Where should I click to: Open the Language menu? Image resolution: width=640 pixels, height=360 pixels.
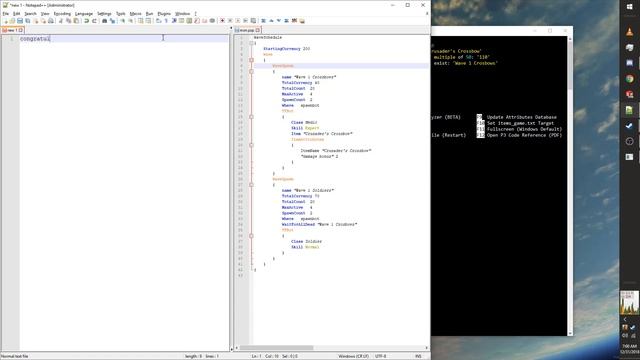[84, 13]
